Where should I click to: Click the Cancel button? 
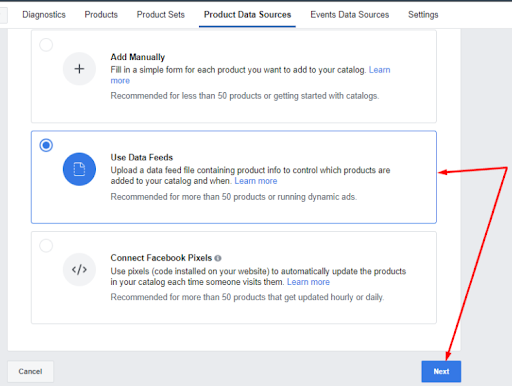30,371
